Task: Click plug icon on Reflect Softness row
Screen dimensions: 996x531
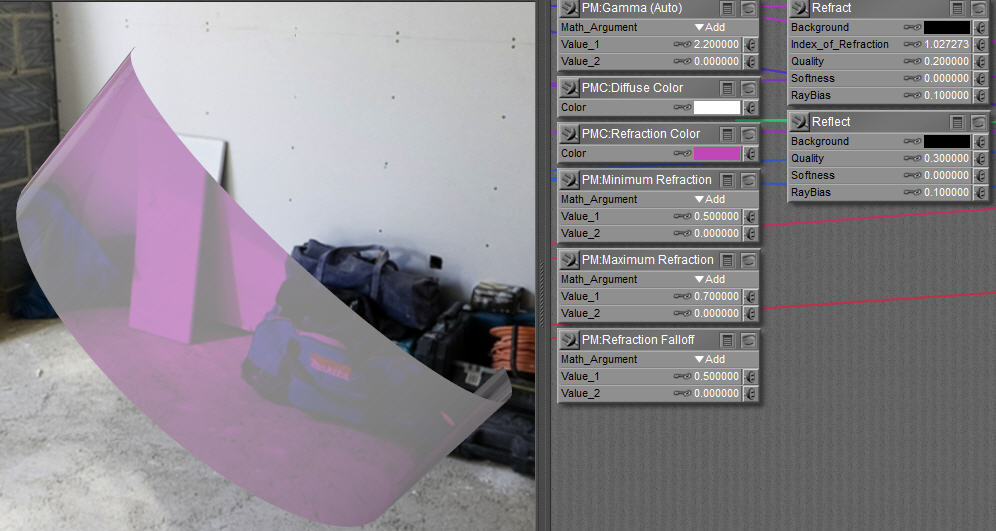Action: click(980, 175)
